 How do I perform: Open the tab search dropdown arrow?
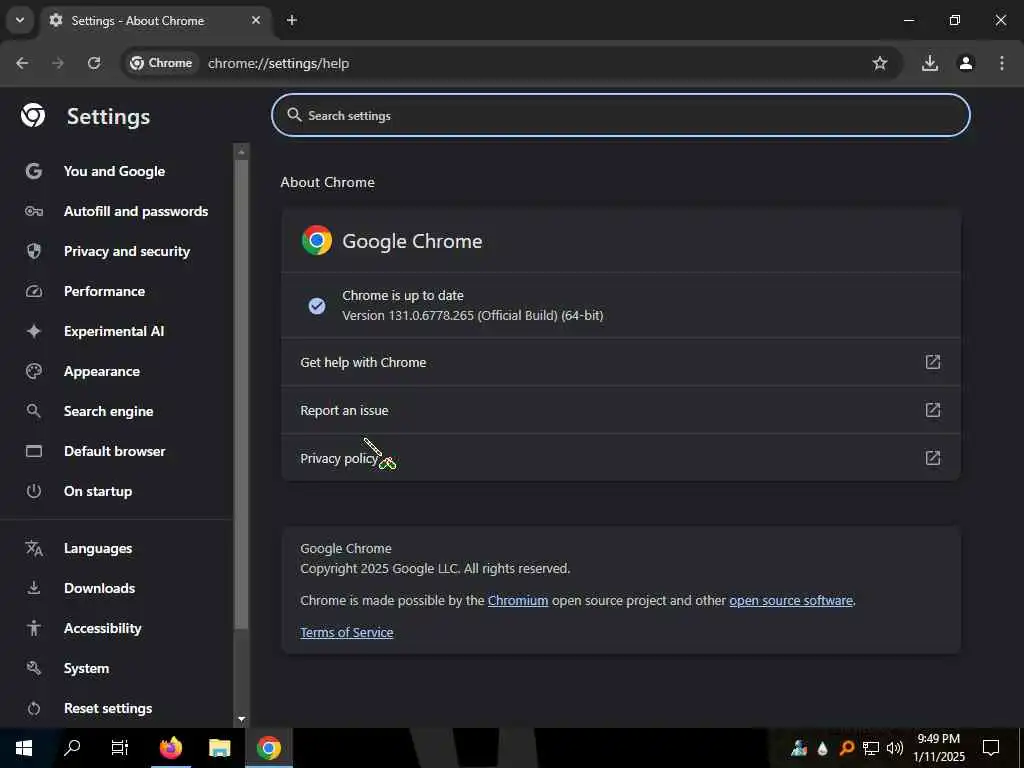point(20,20)
